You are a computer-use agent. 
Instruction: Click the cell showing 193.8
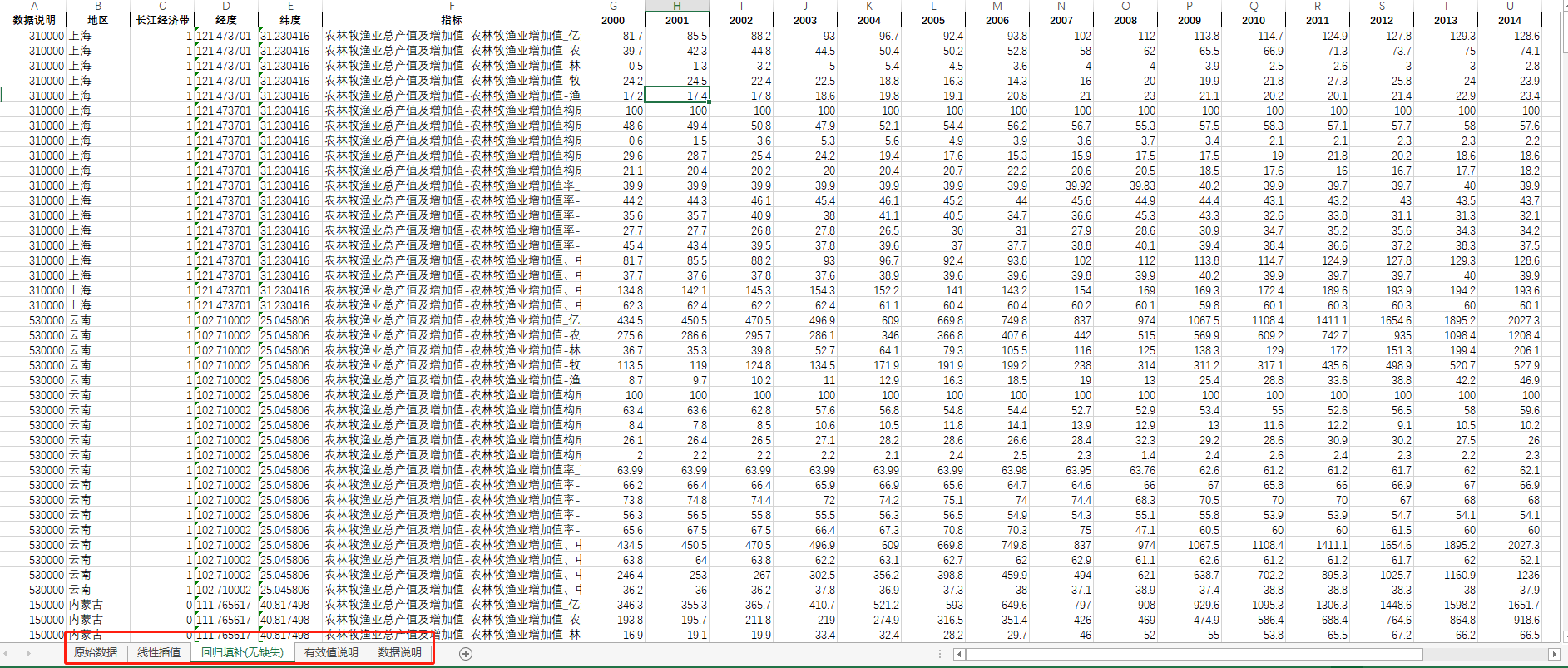point(613,620)
